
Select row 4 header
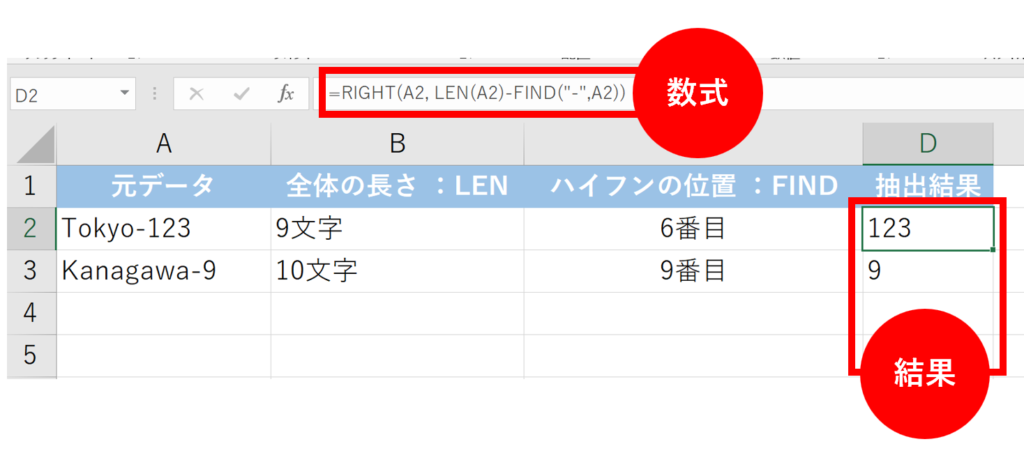coord(32,314)
